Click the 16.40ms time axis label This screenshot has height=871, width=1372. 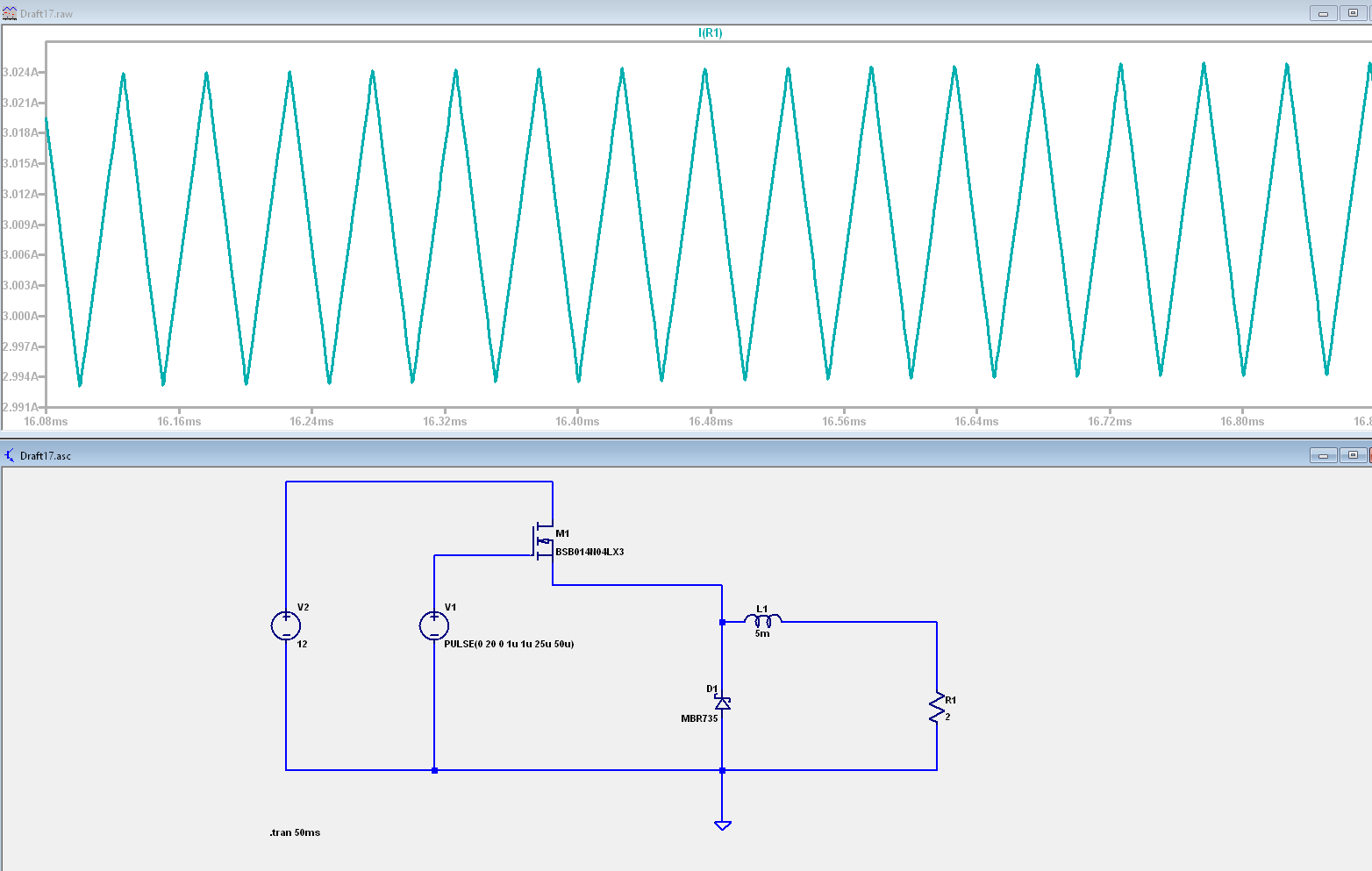pyautogui.click(x=577, y=422)
